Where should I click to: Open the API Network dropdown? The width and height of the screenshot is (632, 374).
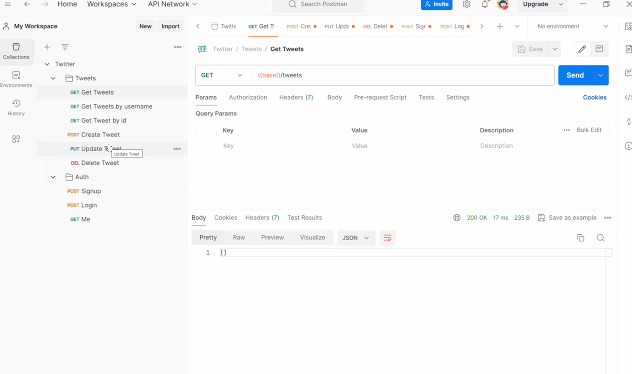173,4
